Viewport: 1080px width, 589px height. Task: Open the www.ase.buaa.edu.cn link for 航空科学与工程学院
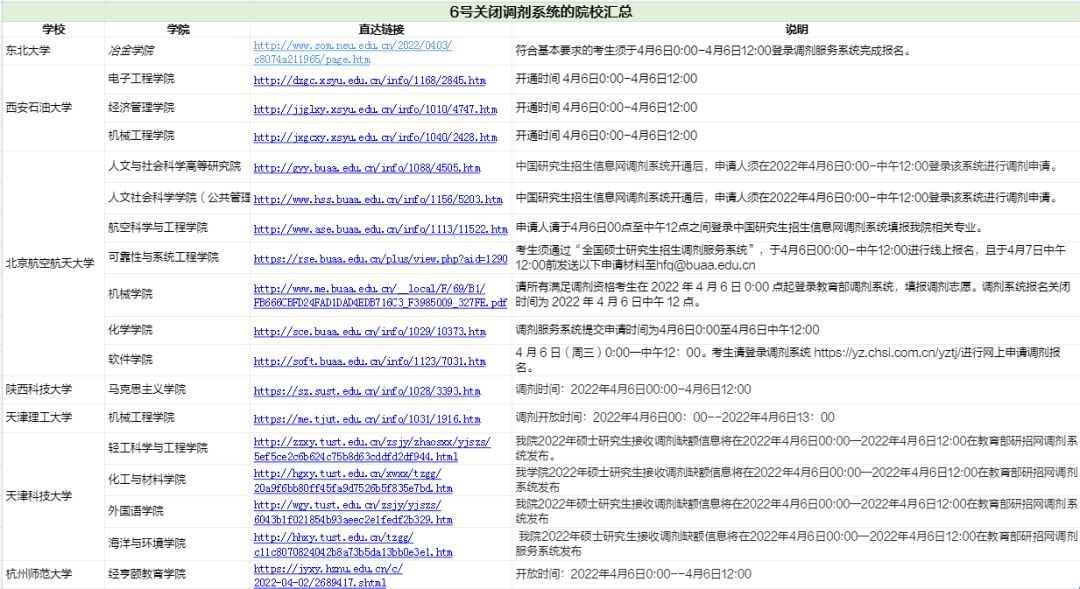(380, 229)
